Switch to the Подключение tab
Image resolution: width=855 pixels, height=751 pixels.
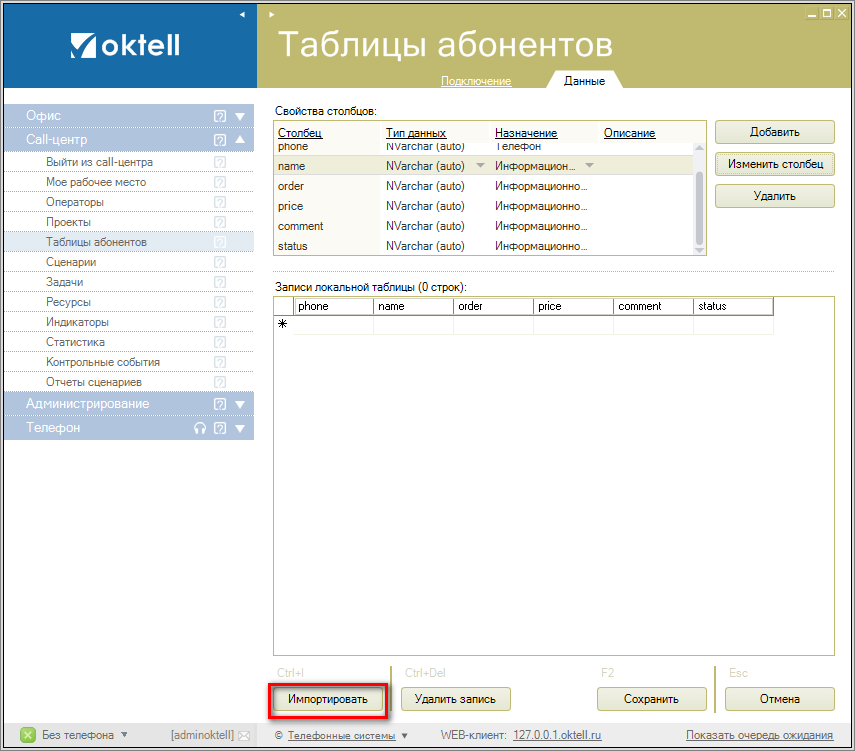476,81
